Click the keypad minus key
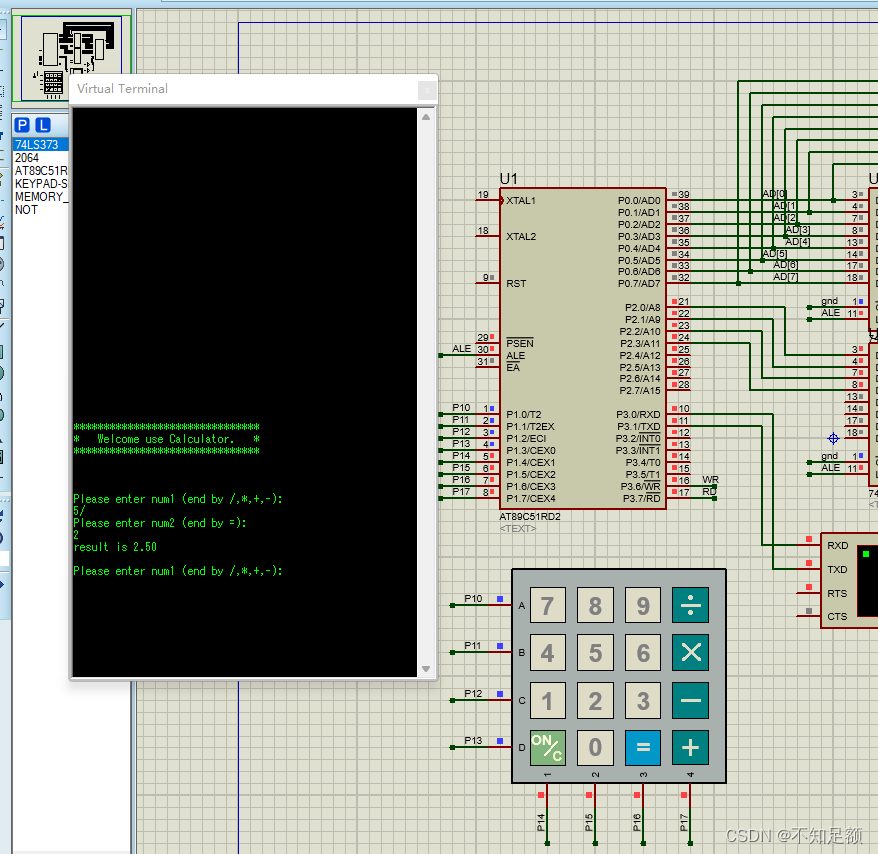 690,701
